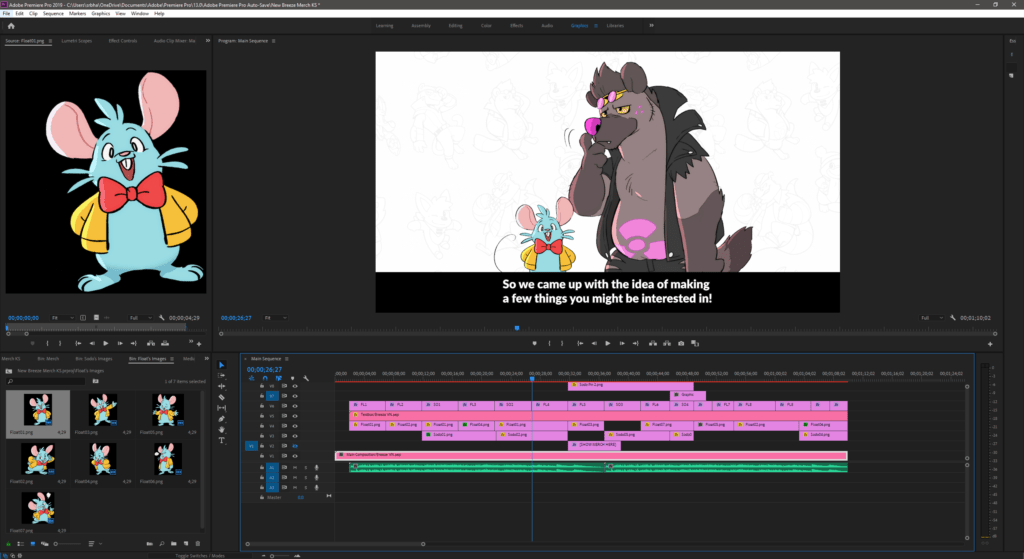Open timeline display settings wrench
The width and height of the screenshot is (1024, 559).
coord(306,378)
